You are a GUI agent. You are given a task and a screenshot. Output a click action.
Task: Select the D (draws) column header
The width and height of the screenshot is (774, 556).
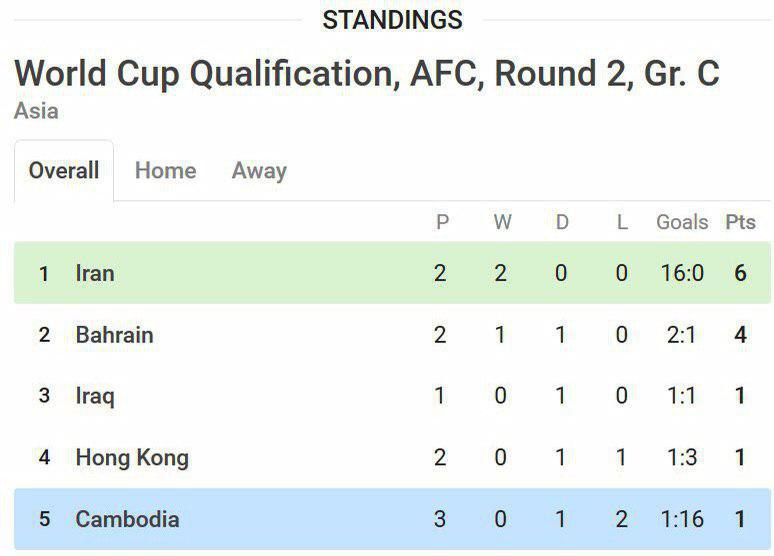(562, 222)
